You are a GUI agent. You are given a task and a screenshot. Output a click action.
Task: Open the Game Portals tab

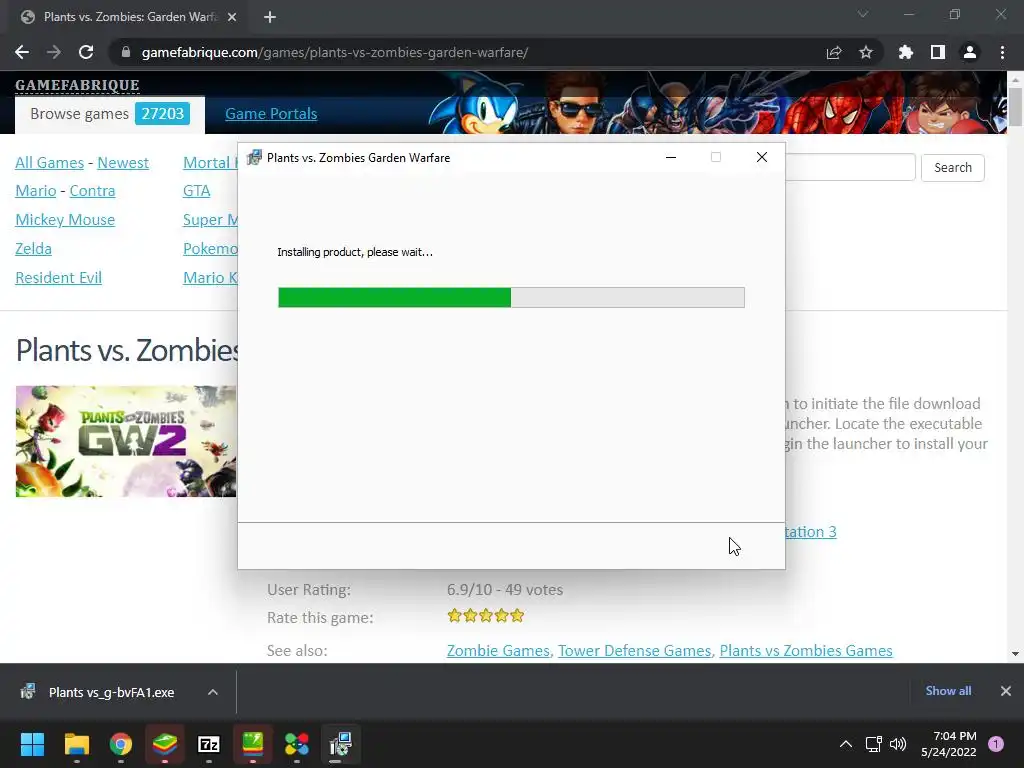pos(271,114)
